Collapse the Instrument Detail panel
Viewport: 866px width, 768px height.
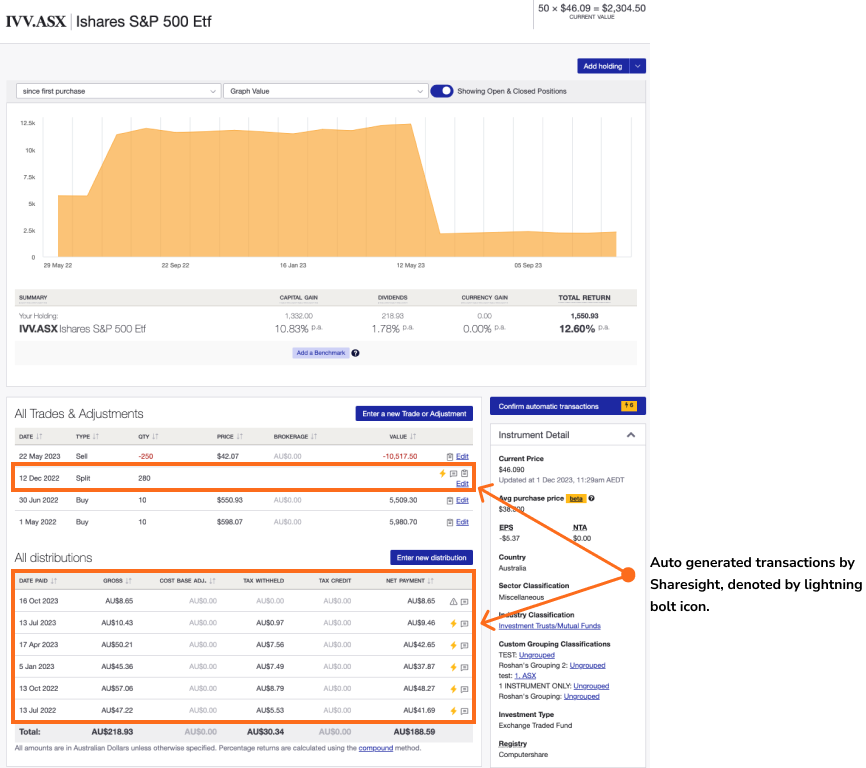(631, 435)
